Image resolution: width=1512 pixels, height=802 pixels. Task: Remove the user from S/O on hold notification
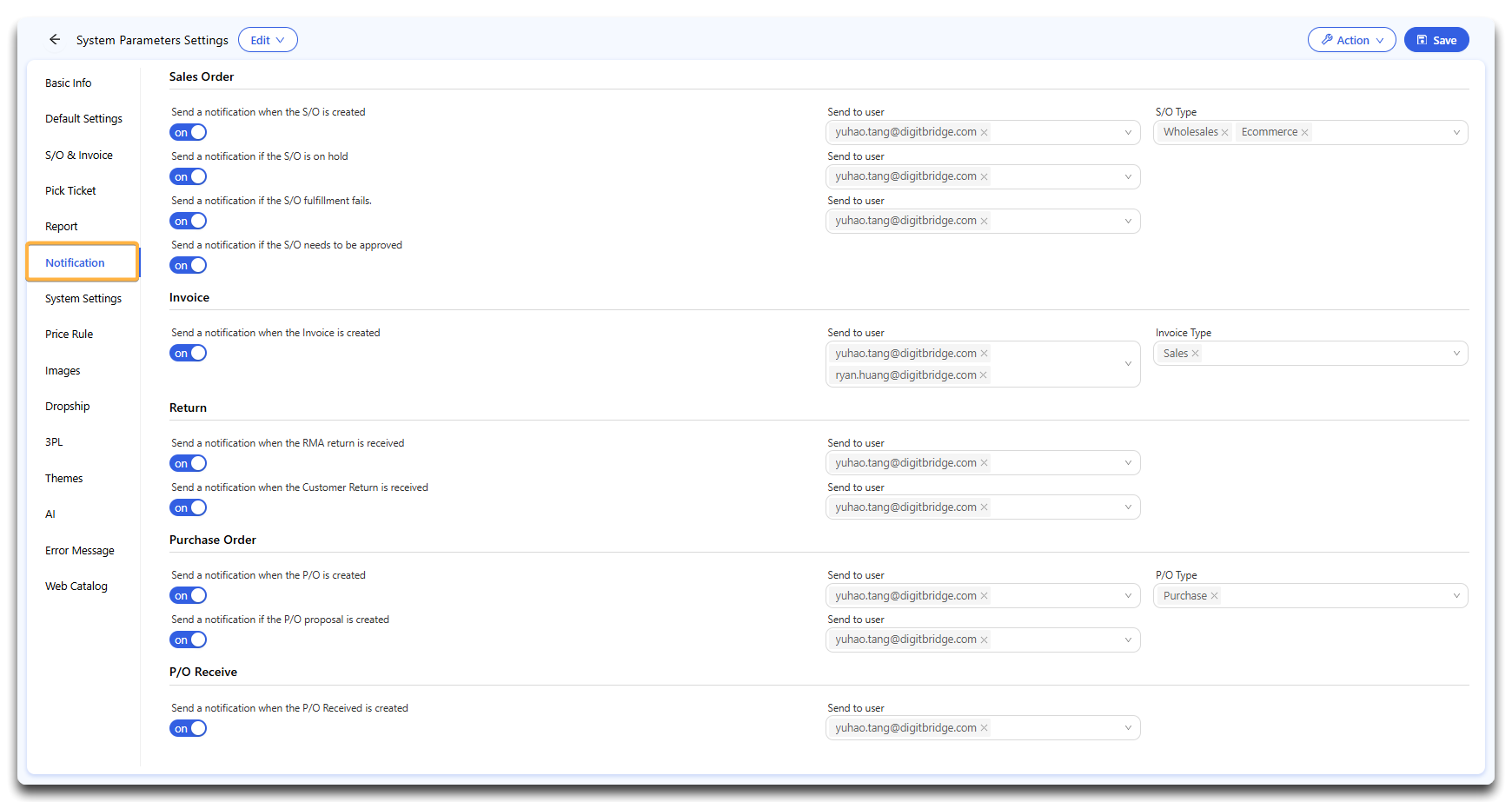pos(984,176)
